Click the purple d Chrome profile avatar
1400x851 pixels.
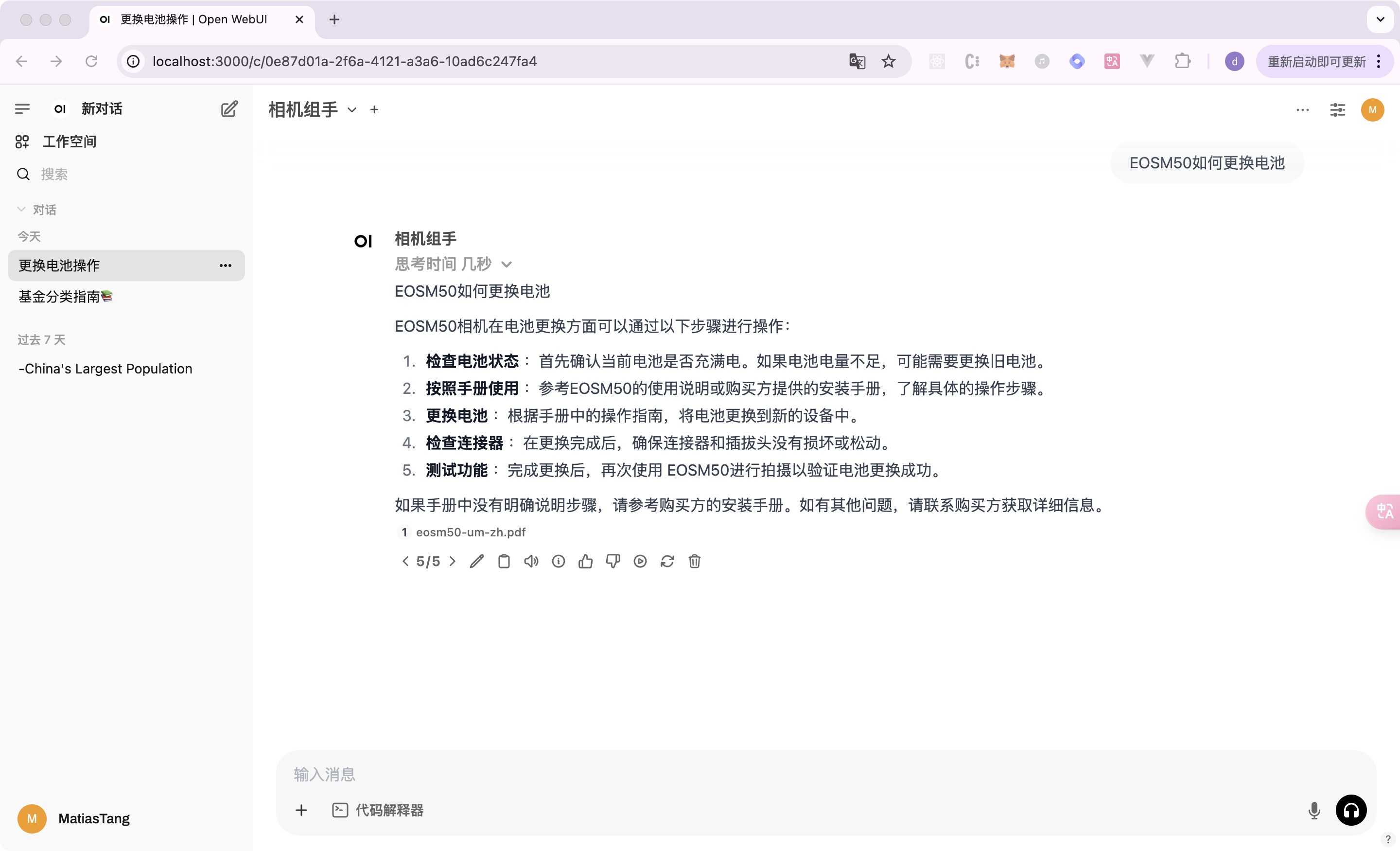[1234, 61]
